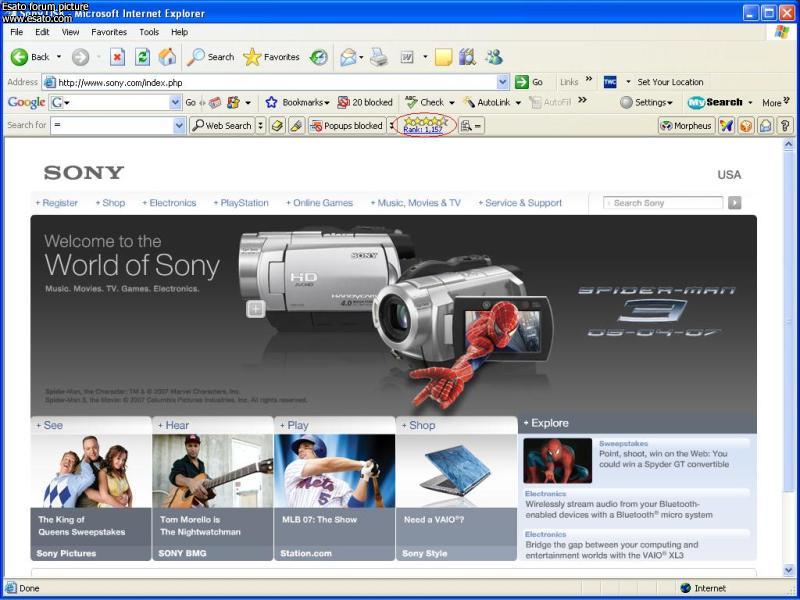800x600 pixels.
Task: Toggle the Popups blocked button
Action: point(346,126)
